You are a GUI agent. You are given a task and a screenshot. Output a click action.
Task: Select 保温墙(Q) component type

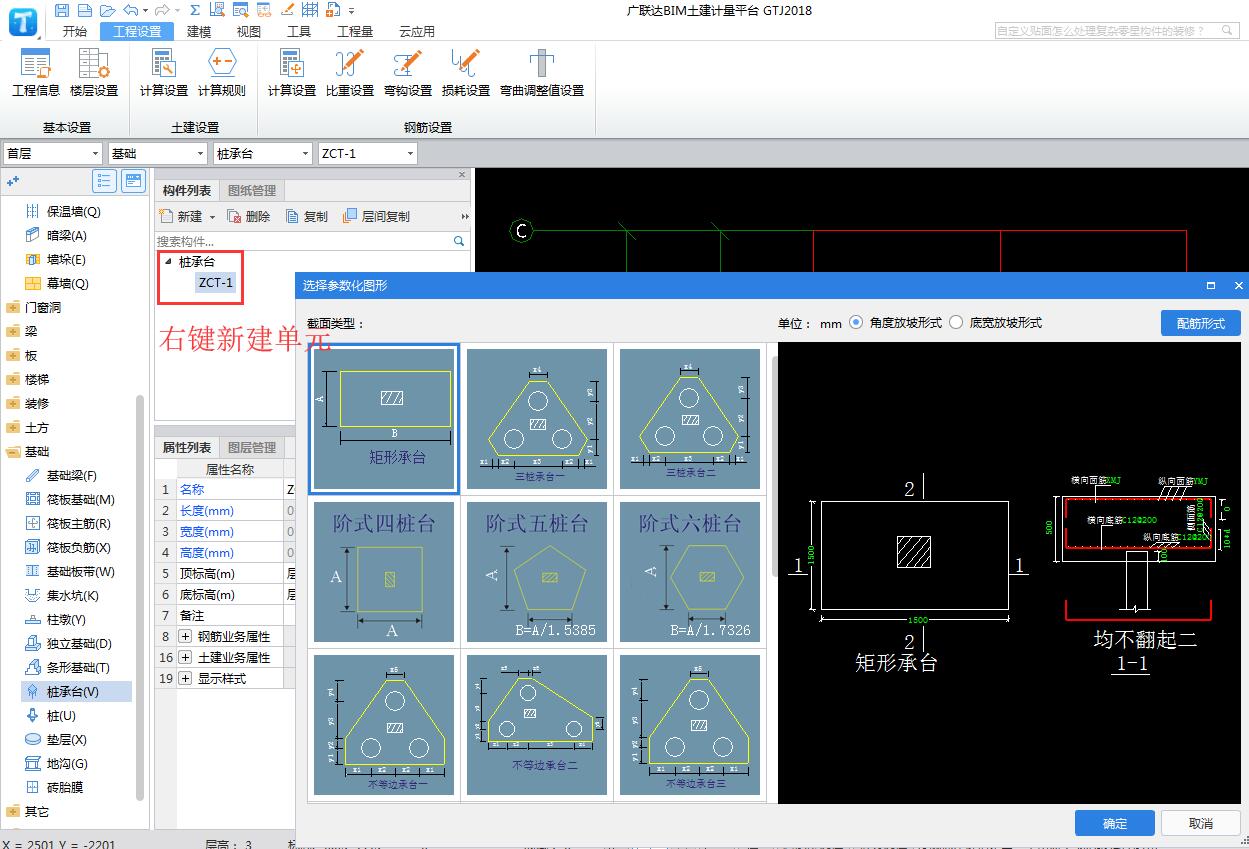74,211
